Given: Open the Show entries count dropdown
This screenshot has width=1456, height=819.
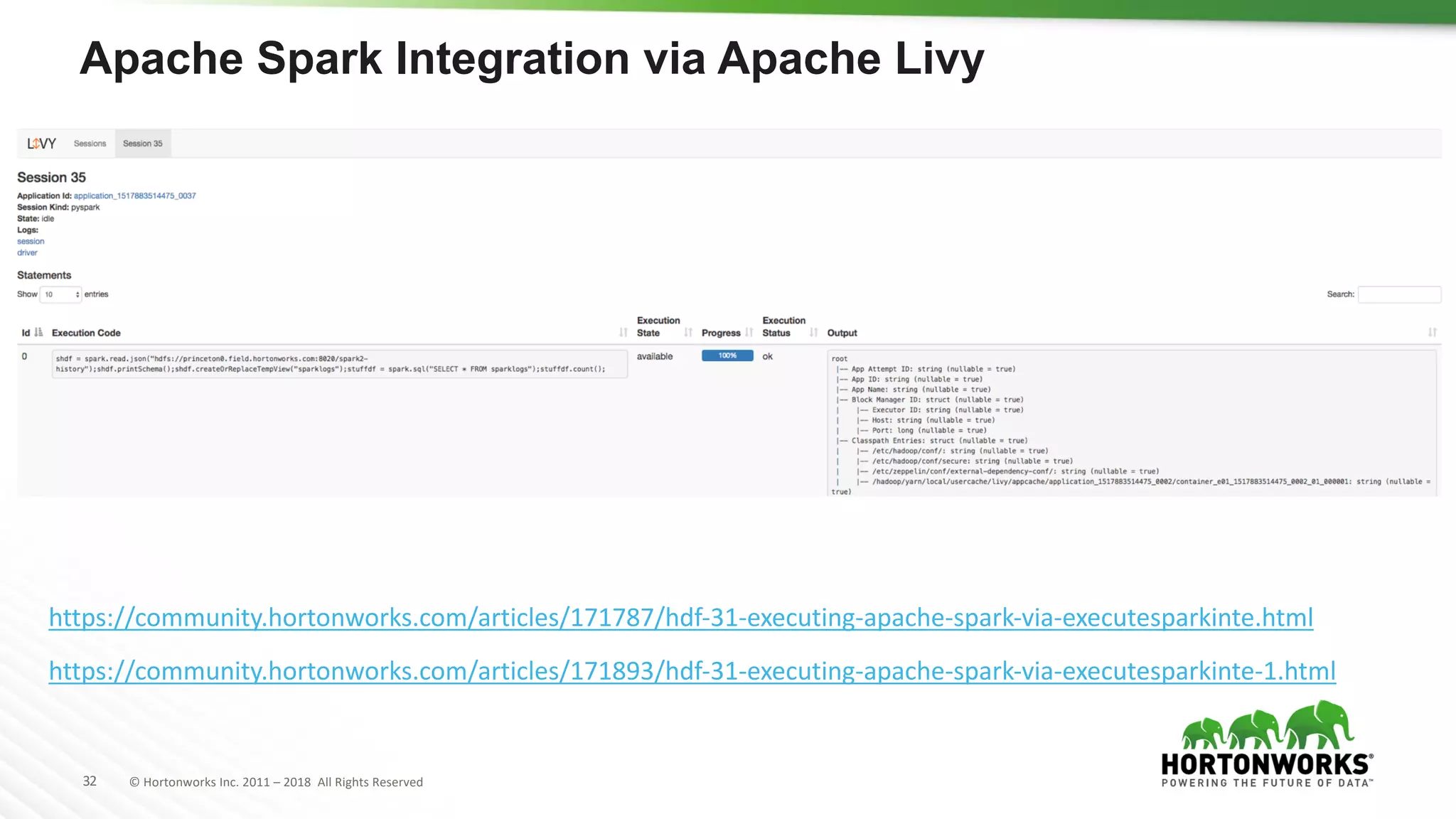Looking at the screenshot, I should tap(60, 294).
